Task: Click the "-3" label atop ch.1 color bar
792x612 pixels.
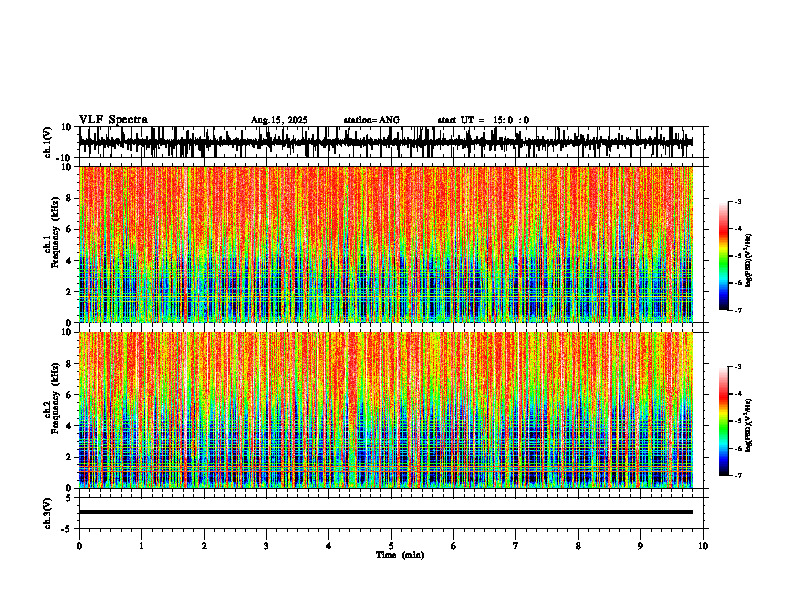Action: coord(737,201)
